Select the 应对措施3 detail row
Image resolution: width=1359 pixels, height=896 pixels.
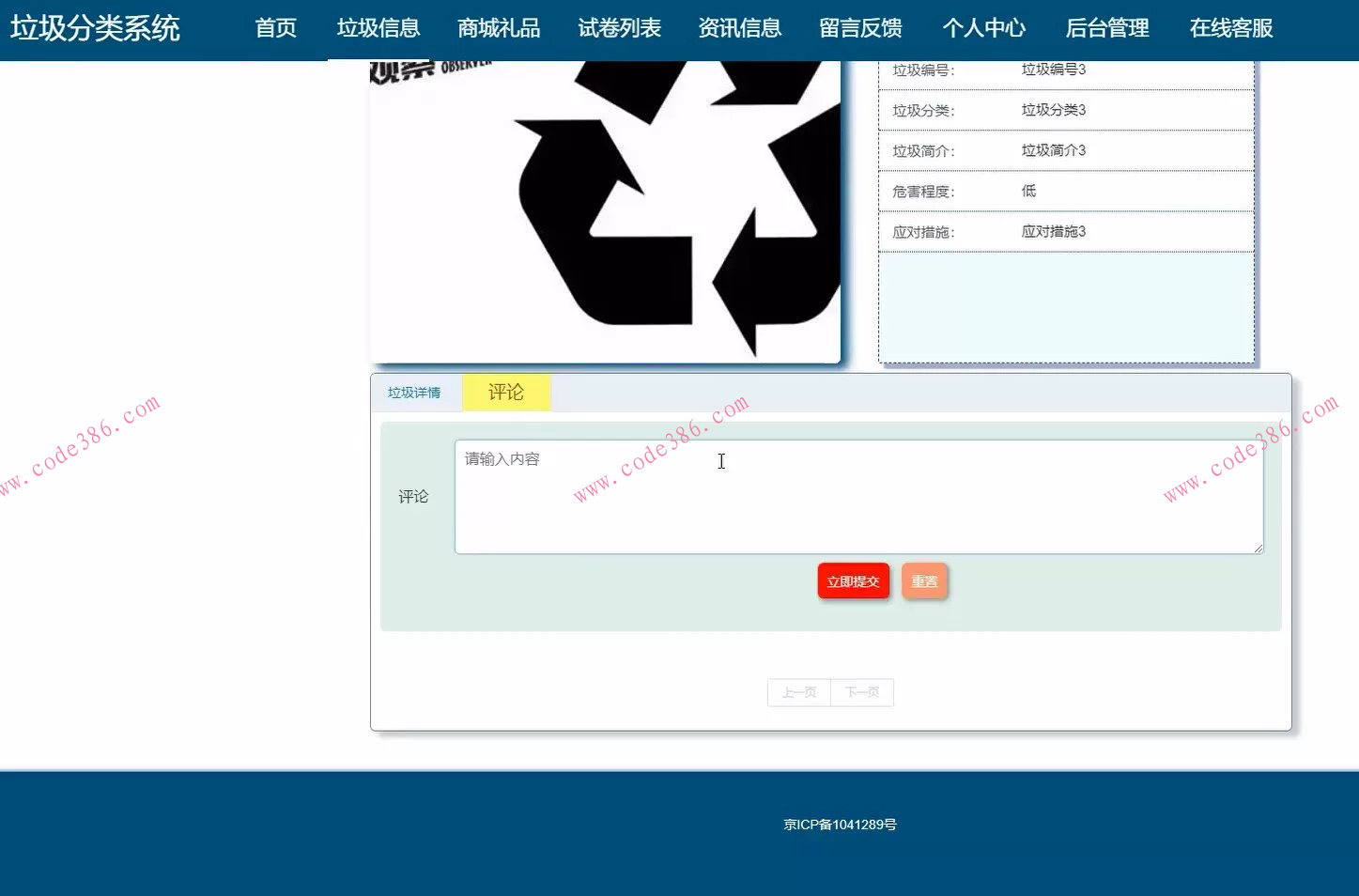pyautogui.click(x=1066, y=231)
